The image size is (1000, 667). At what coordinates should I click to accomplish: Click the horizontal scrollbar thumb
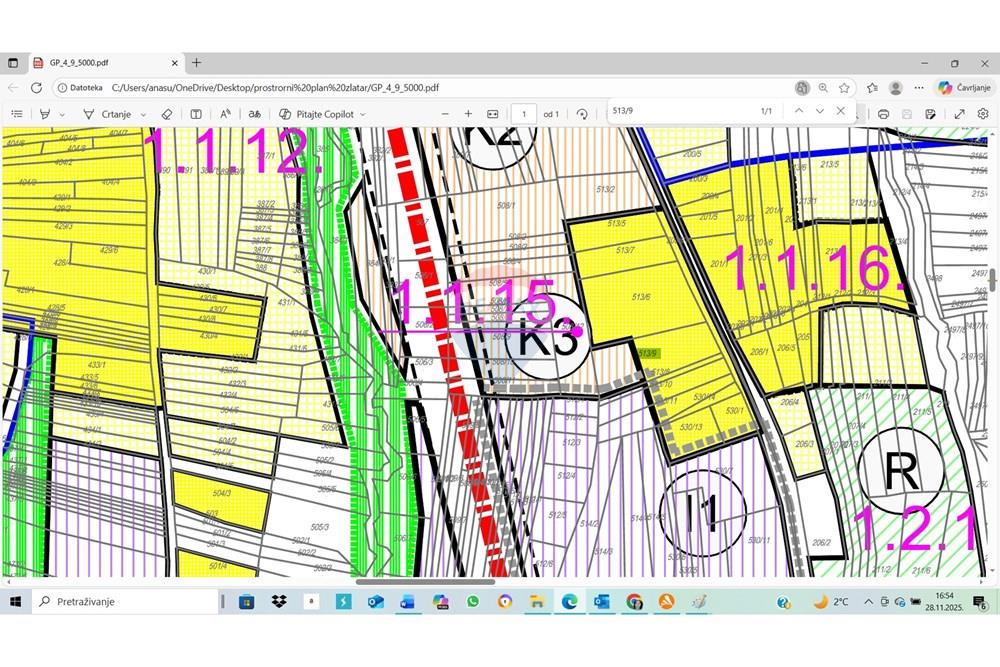(x=425, y=582)
